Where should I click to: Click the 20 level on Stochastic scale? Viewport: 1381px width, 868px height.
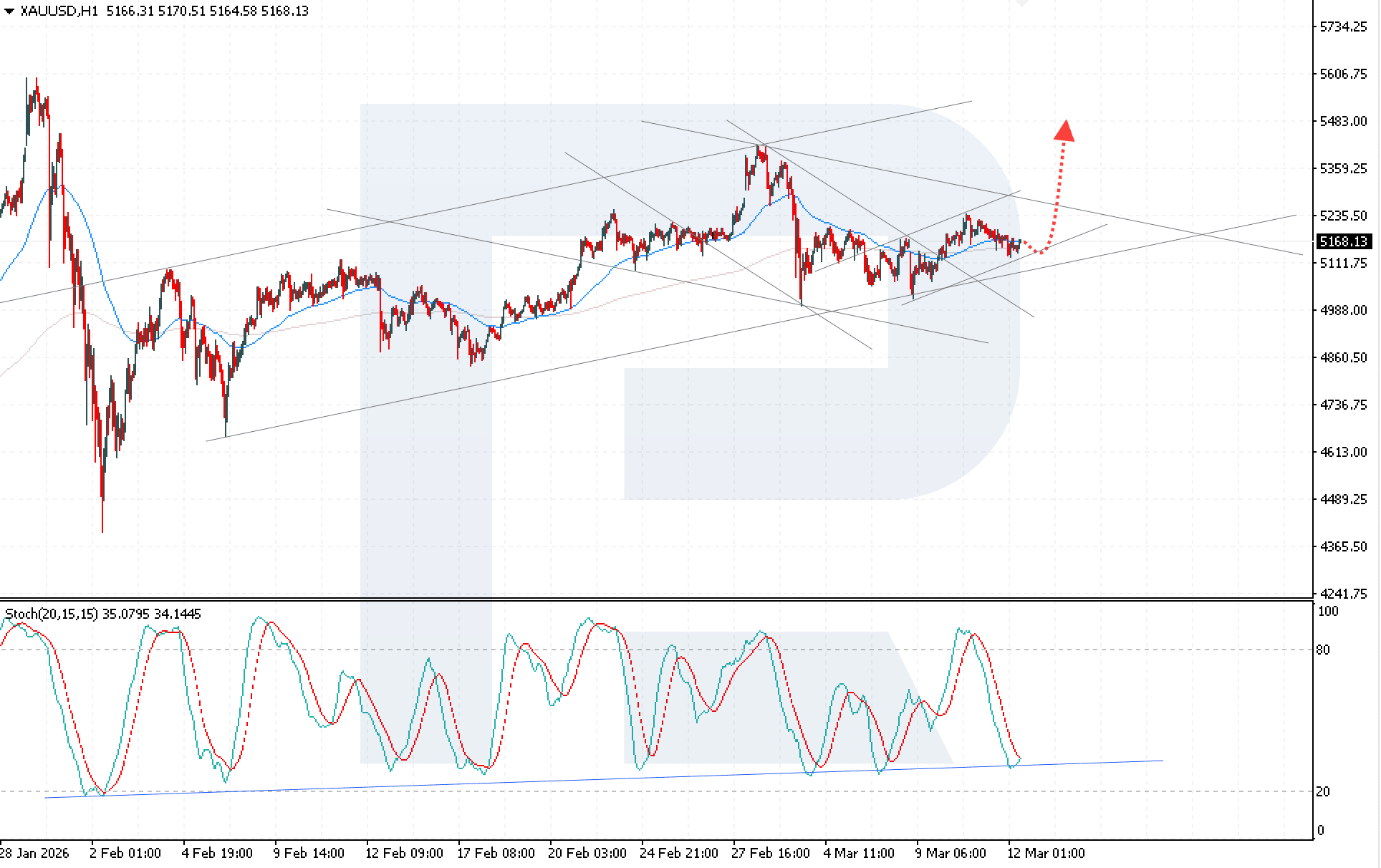coord(1323,791)
